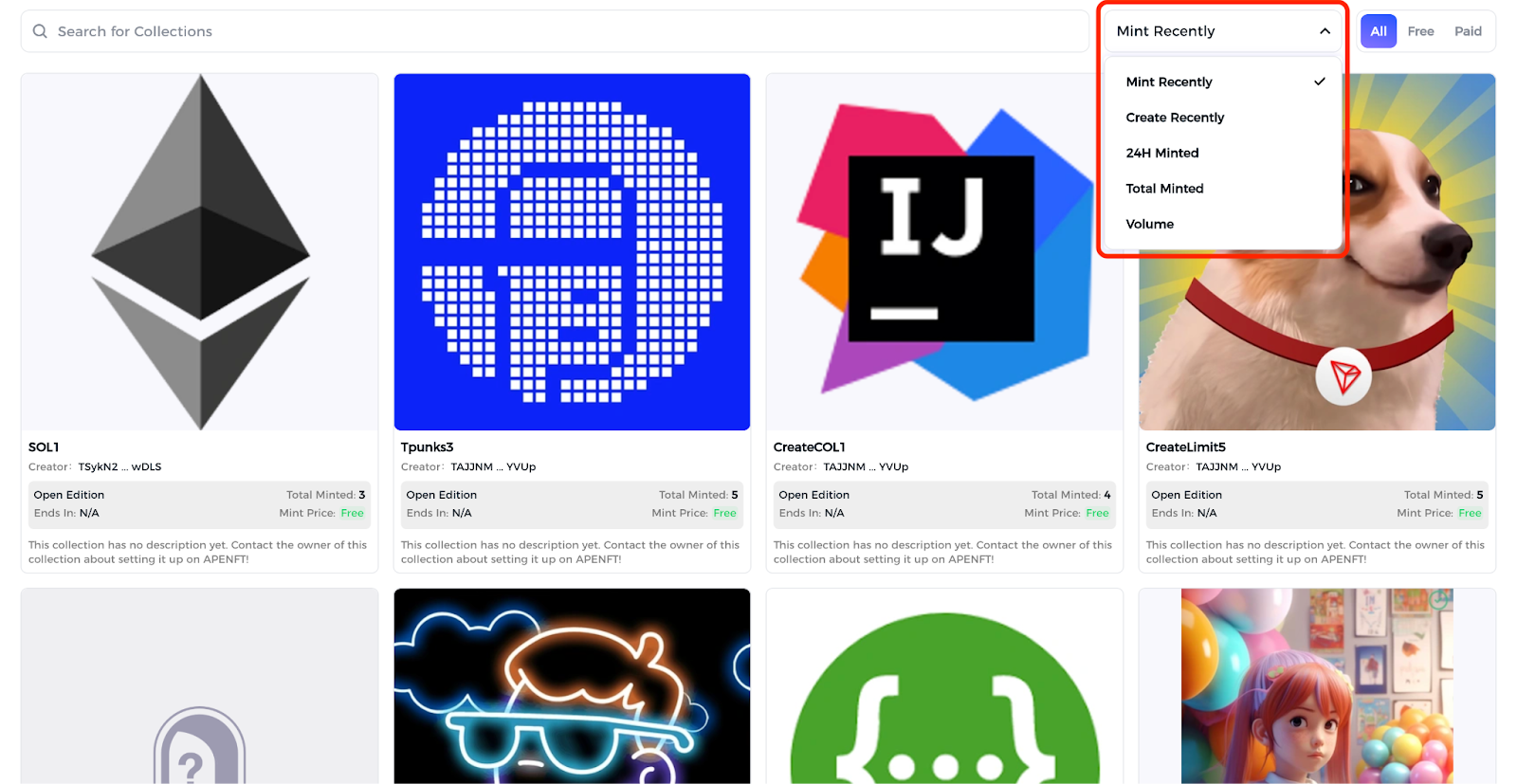The image size is (1517, 784).
Task: Click Total Minted: 4 on CreateCOL1 card
Action: (1070, 495)
